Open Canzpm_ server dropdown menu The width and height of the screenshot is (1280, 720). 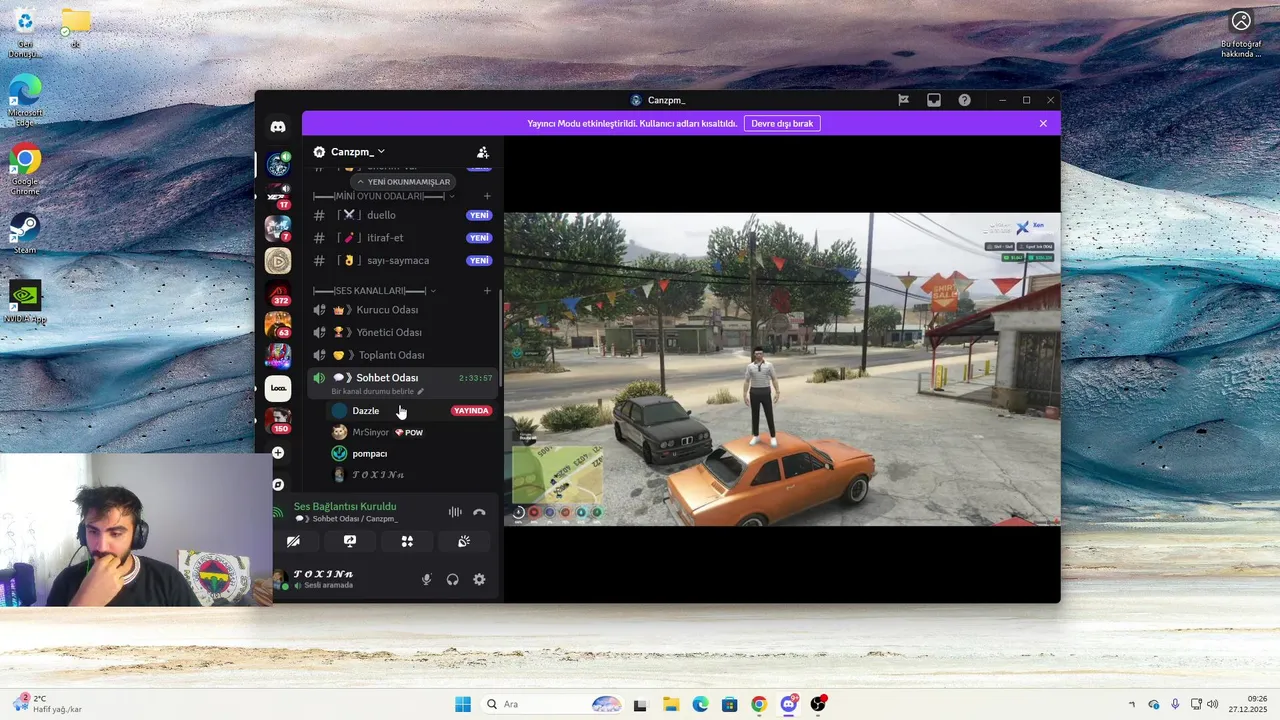[360, 152]
